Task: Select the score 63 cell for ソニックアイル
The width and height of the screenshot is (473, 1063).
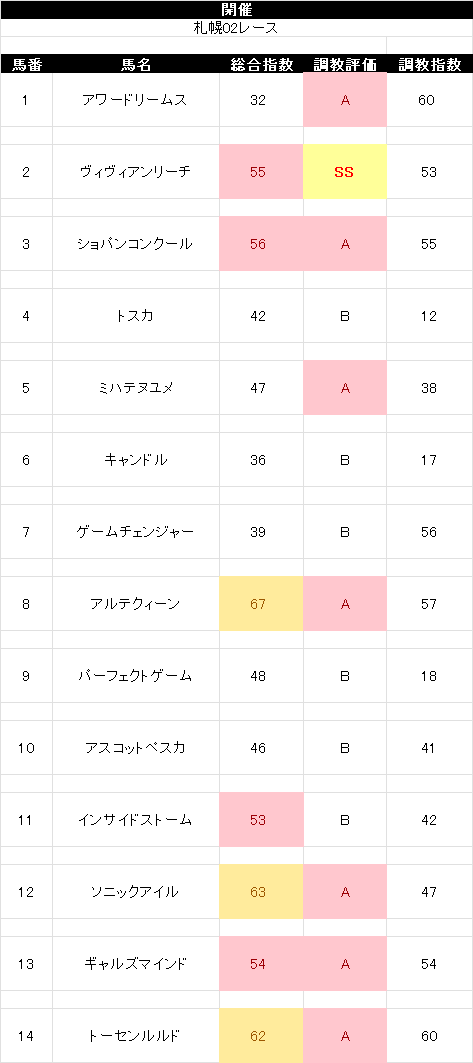Action: click(x=261, y=891)
